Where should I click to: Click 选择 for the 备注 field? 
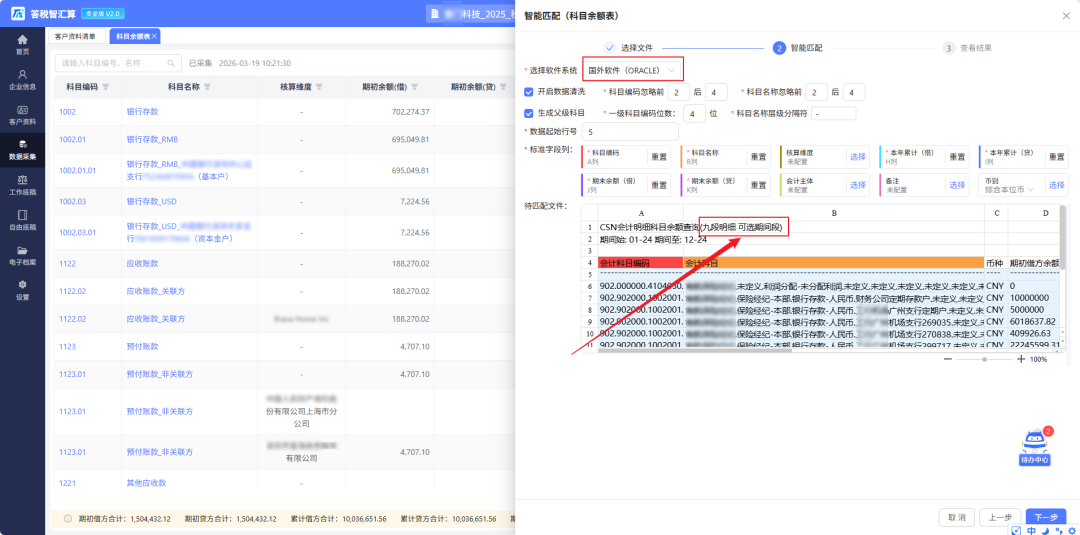pyautogui.click(x=957, y=185)
